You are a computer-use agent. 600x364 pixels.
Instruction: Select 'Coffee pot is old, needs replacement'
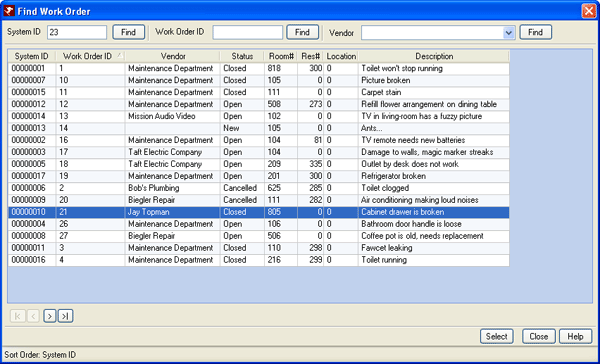coord(259,236)
